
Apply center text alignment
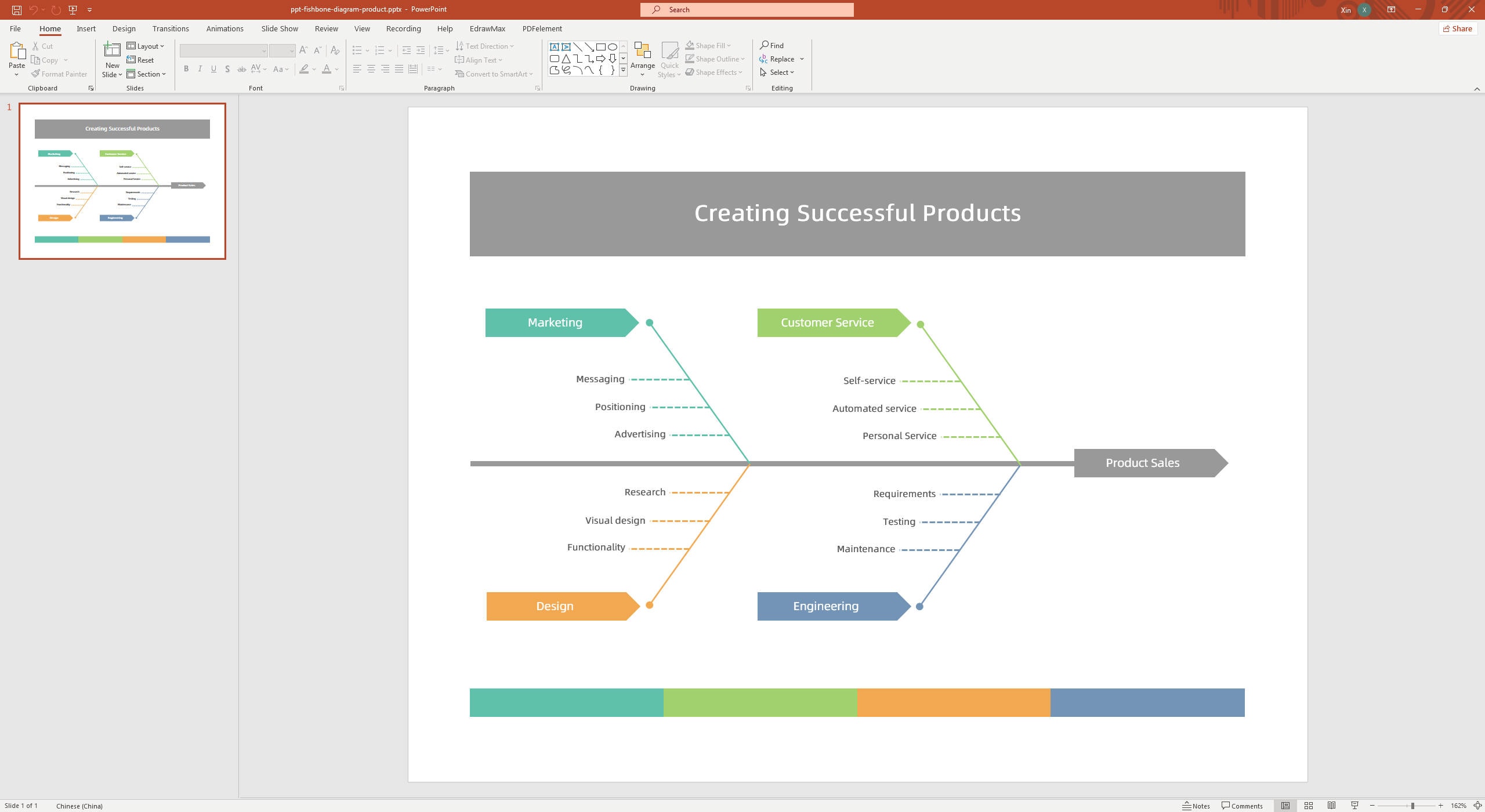click(370, 68)
